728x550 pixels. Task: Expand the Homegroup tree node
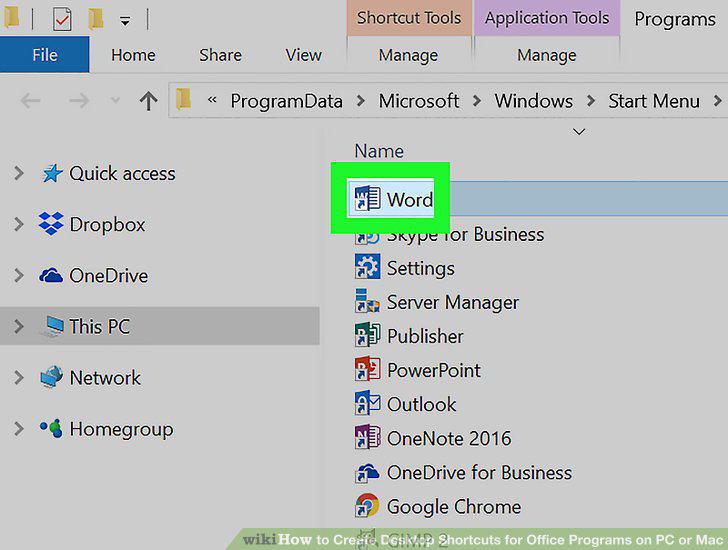pos(19,428)
